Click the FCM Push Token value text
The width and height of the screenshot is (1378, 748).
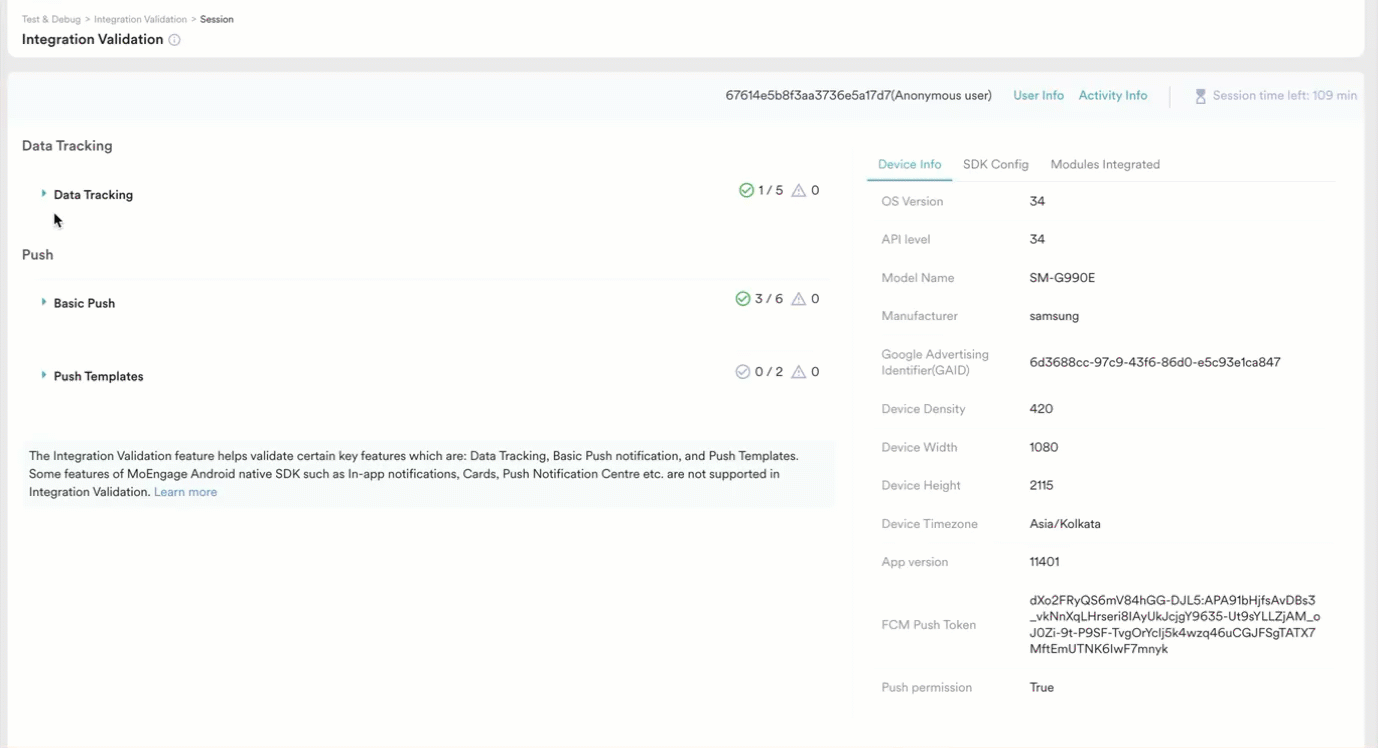coord(1174,625)
